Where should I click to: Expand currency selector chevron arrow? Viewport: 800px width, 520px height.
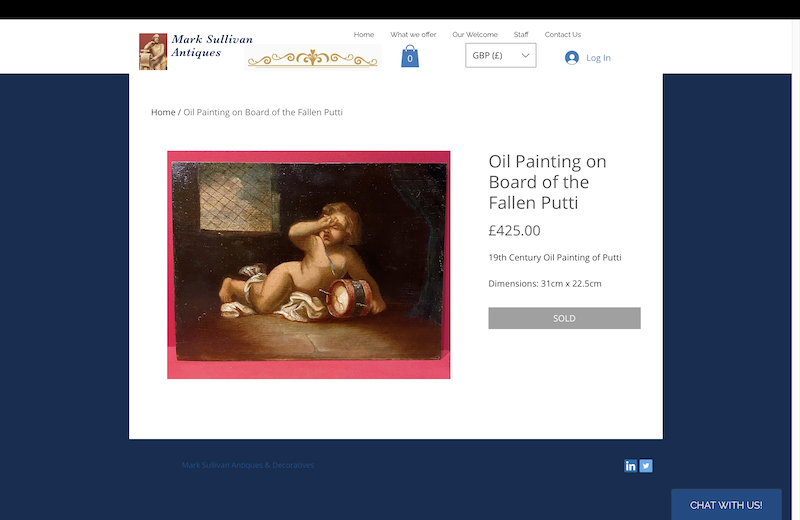[525, 56]
